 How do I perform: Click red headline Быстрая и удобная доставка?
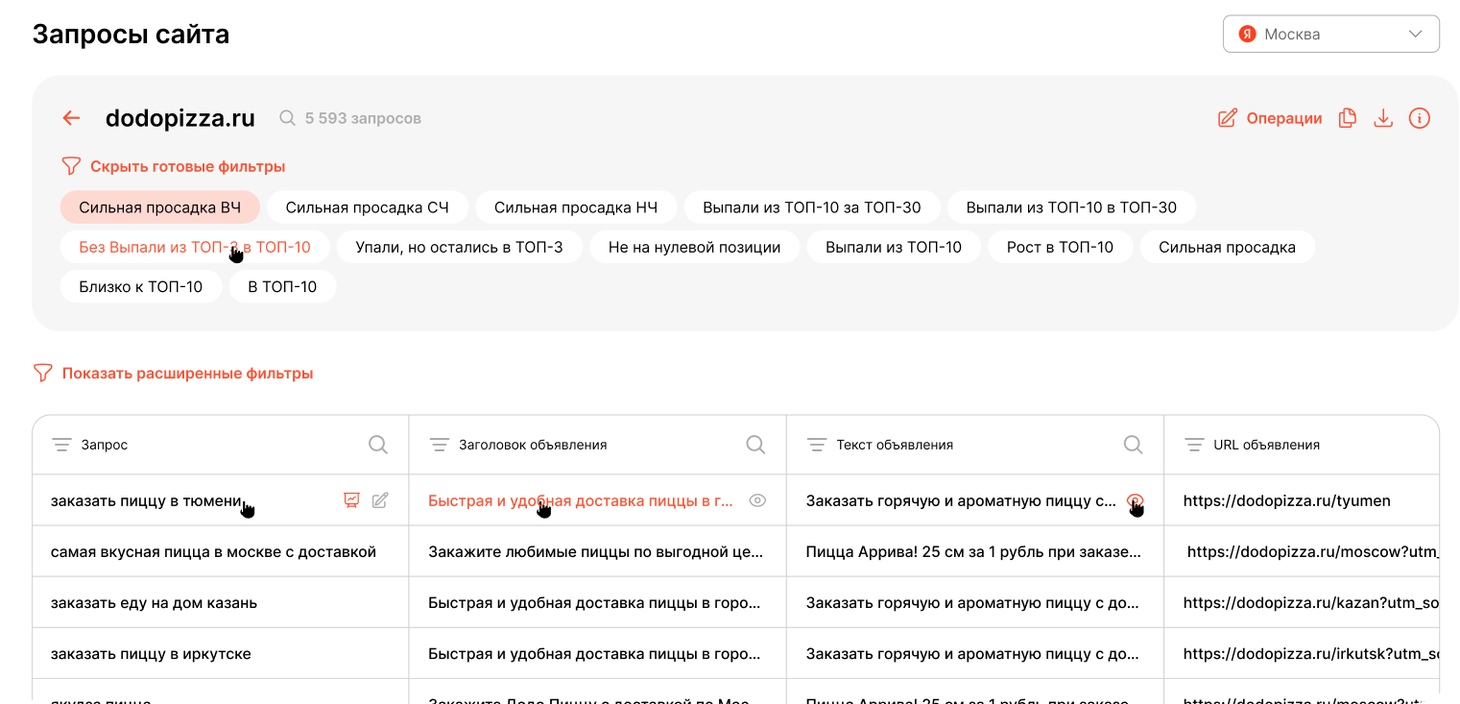pyautogui.click(x=580, y=500)
